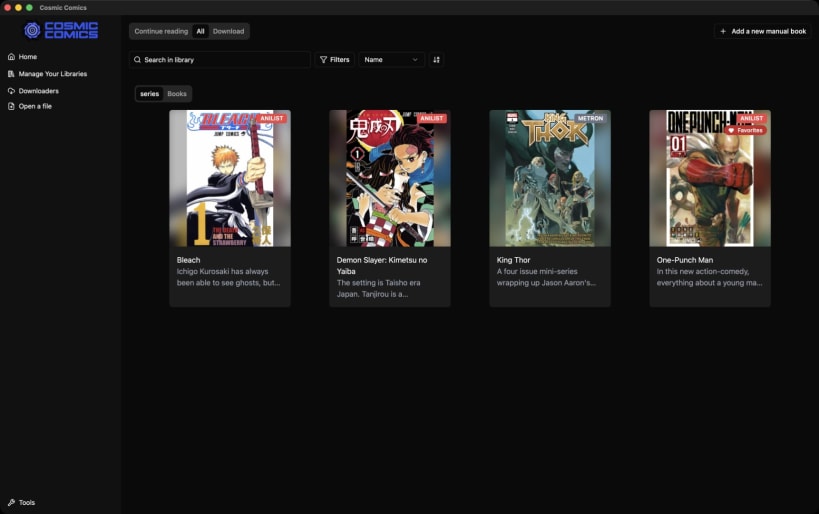Click the ANILIST badge on Bleach
819x514 pixels.
pos(272,119)
